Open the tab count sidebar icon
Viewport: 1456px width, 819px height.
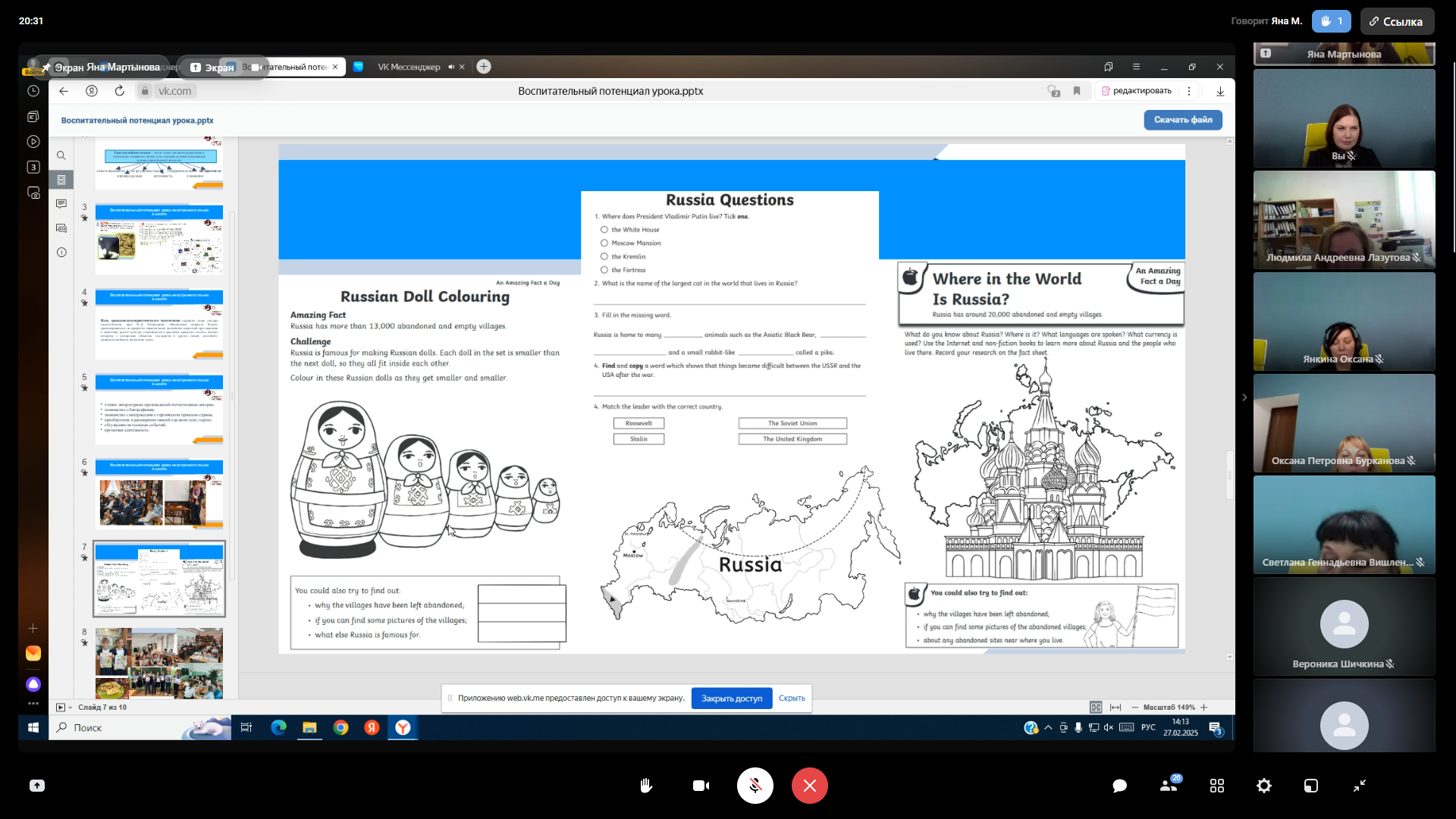point(33,167)
